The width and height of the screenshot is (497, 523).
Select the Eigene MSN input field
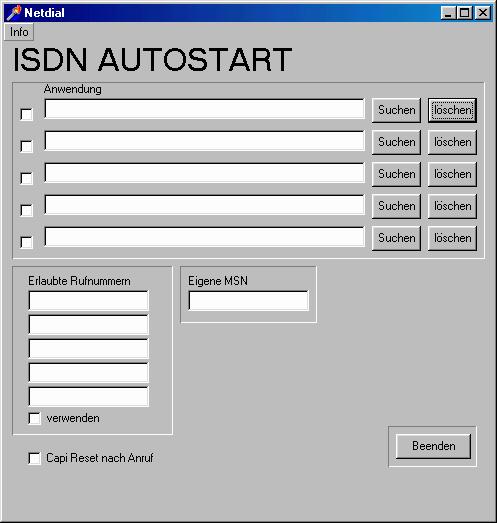coord(248,301)
